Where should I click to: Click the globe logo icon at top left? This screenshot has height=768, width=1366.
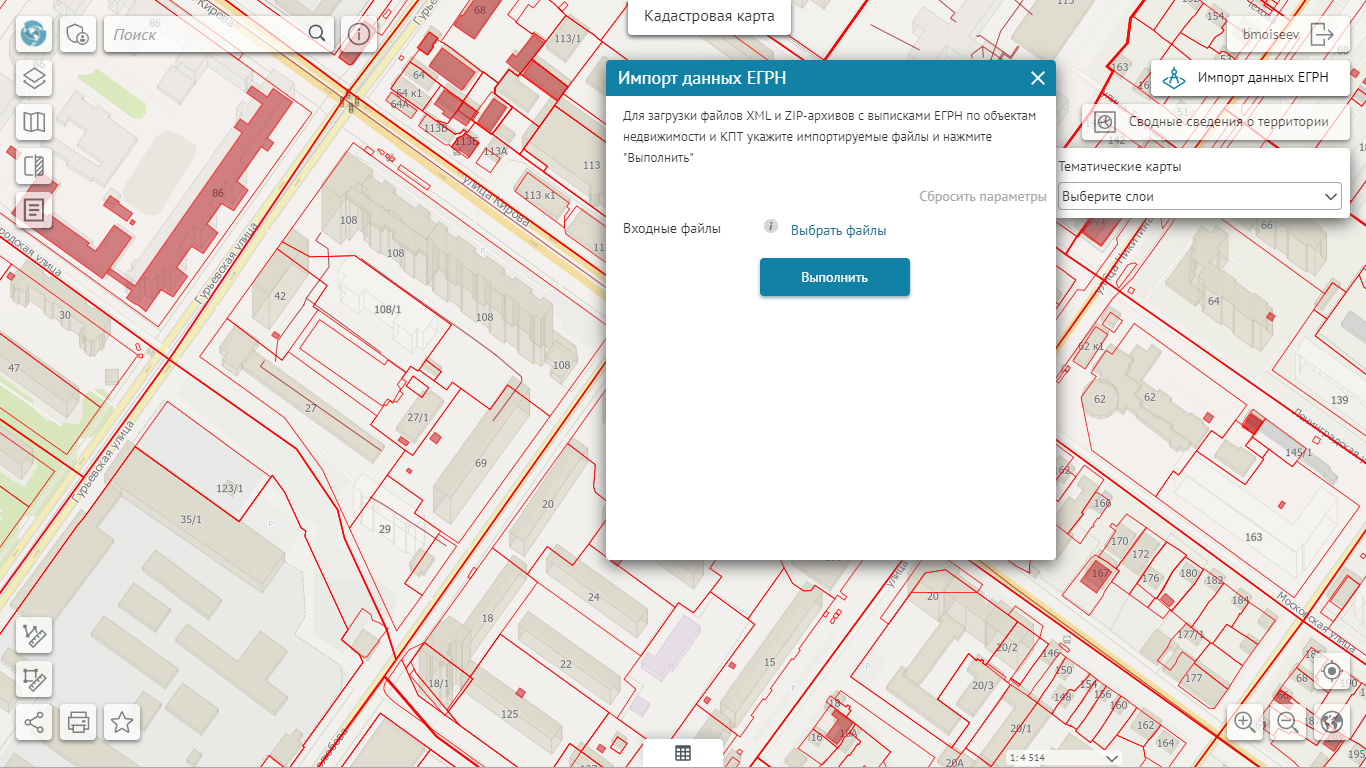[34, 34]
